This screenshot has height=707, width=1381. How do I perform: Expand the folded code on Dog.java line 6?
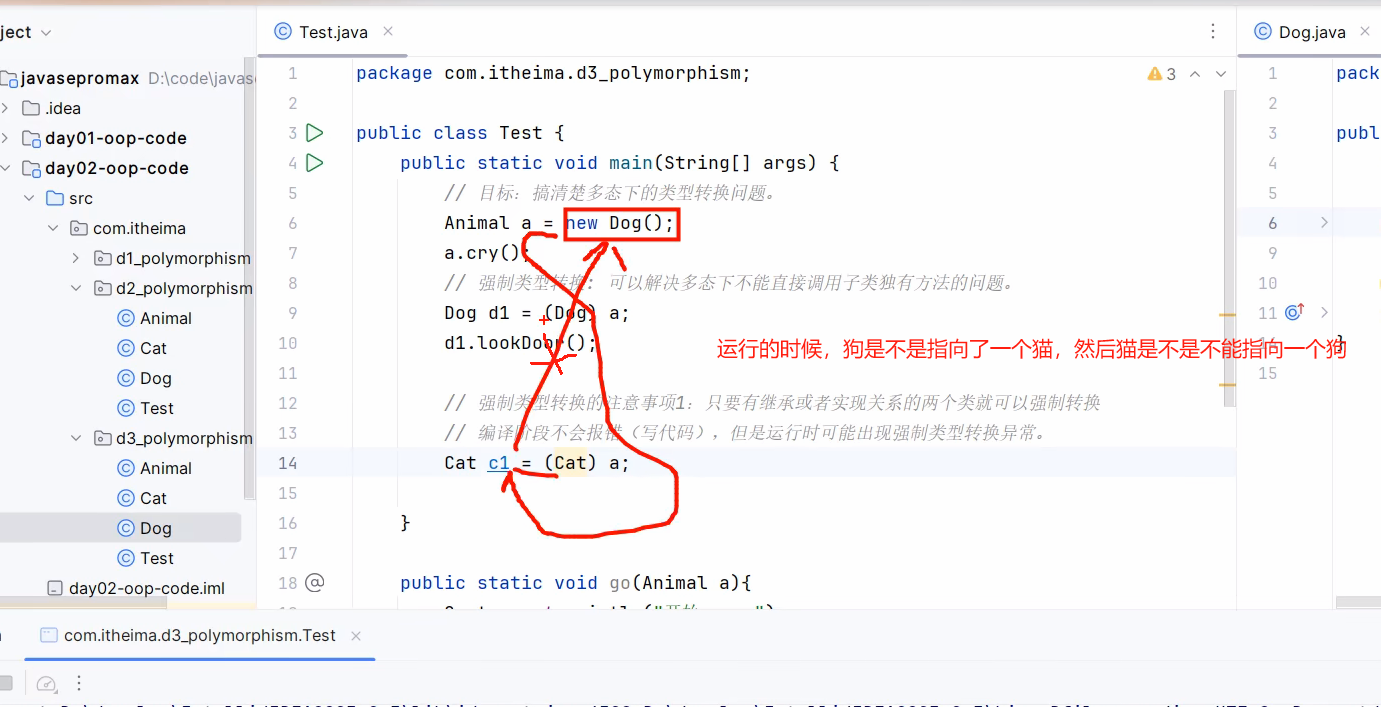pos(1324,223)
